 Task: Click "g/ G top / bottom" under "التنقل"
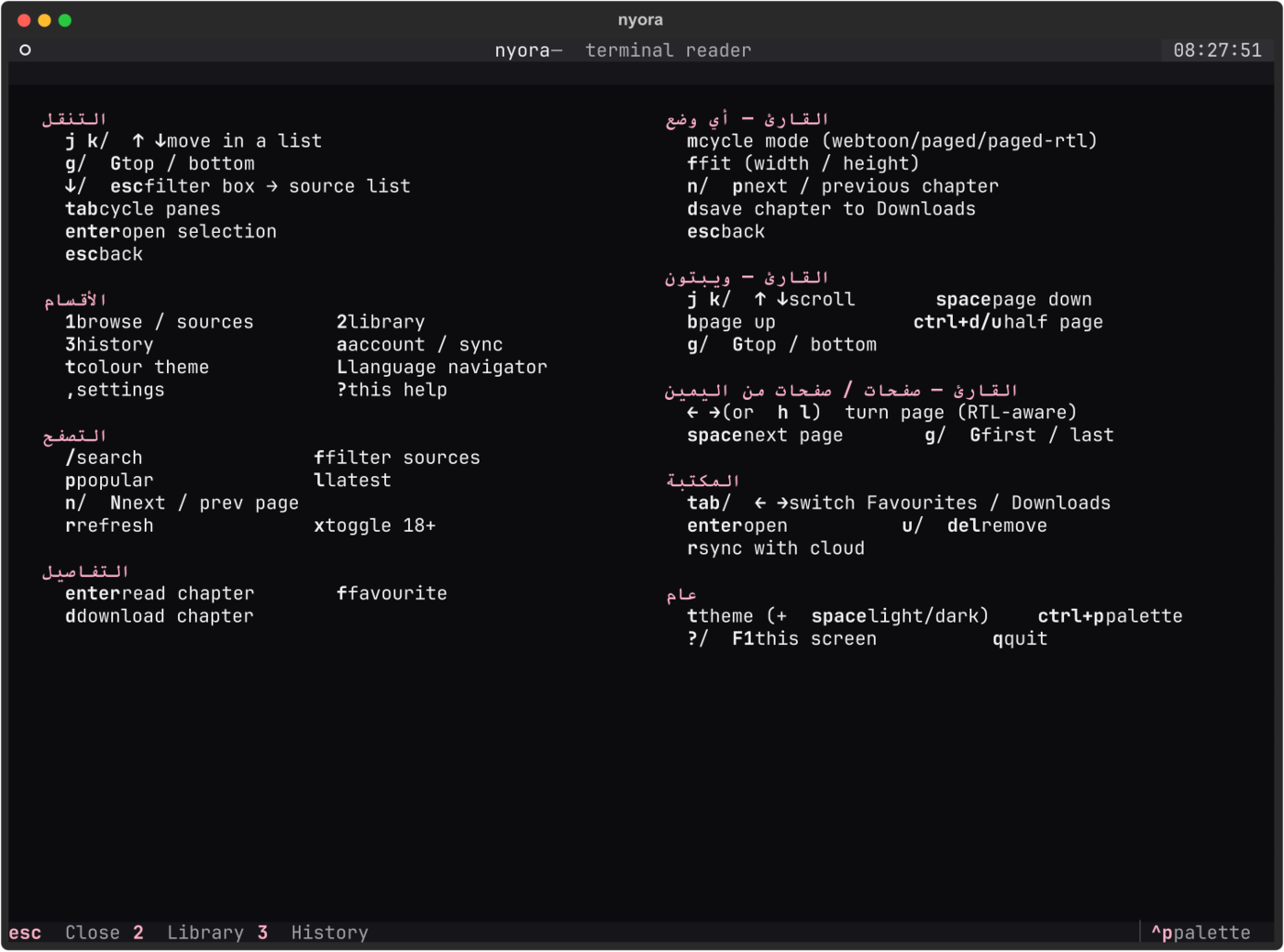[x=160, y=164]
